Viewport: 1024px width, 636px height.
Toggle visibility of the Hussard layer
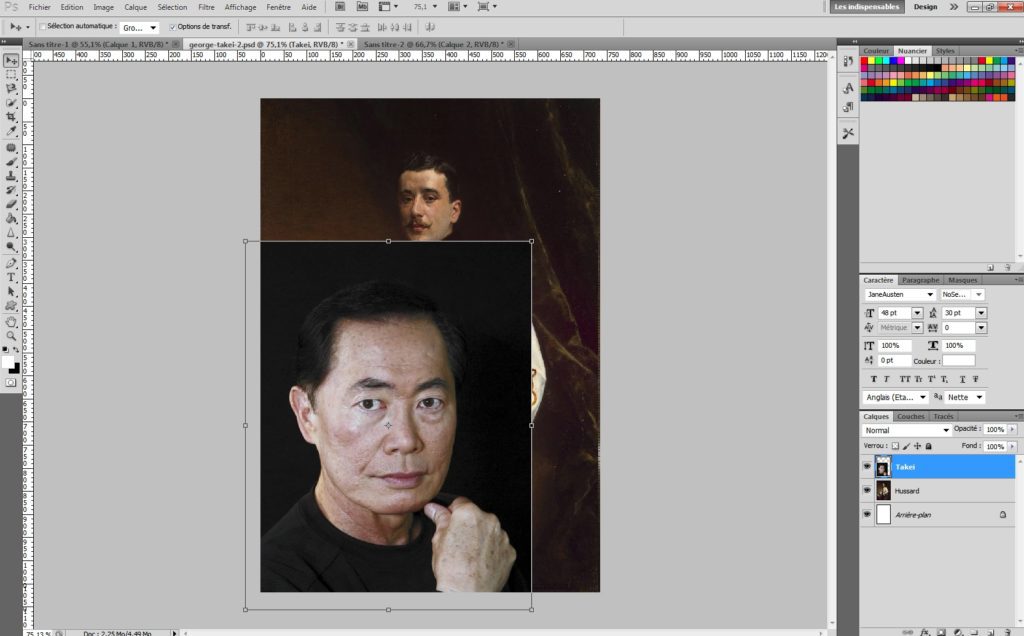(867, 491)
